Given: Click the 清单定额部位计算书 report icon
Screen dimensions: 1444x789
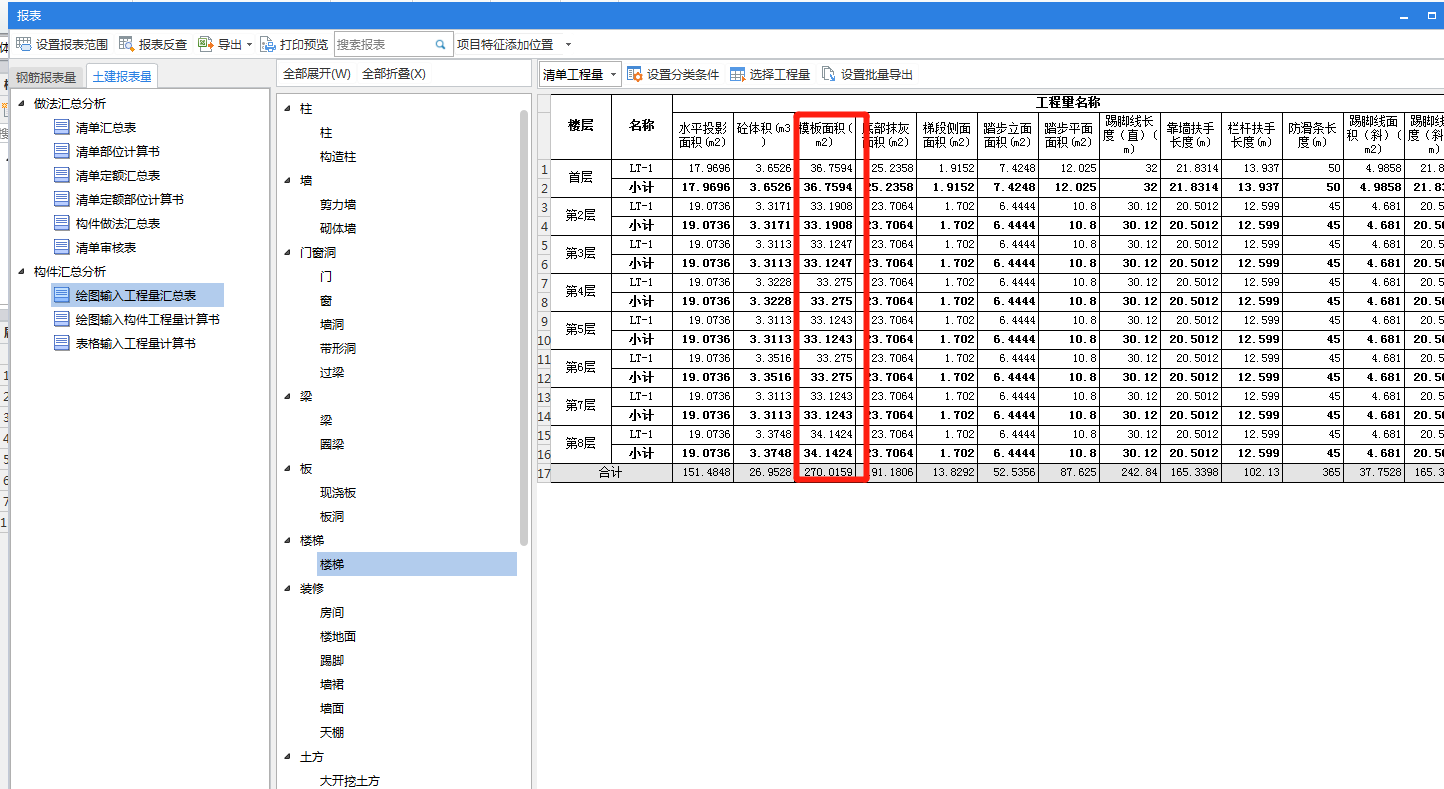Looking at the screenshot, I should 62,199.
